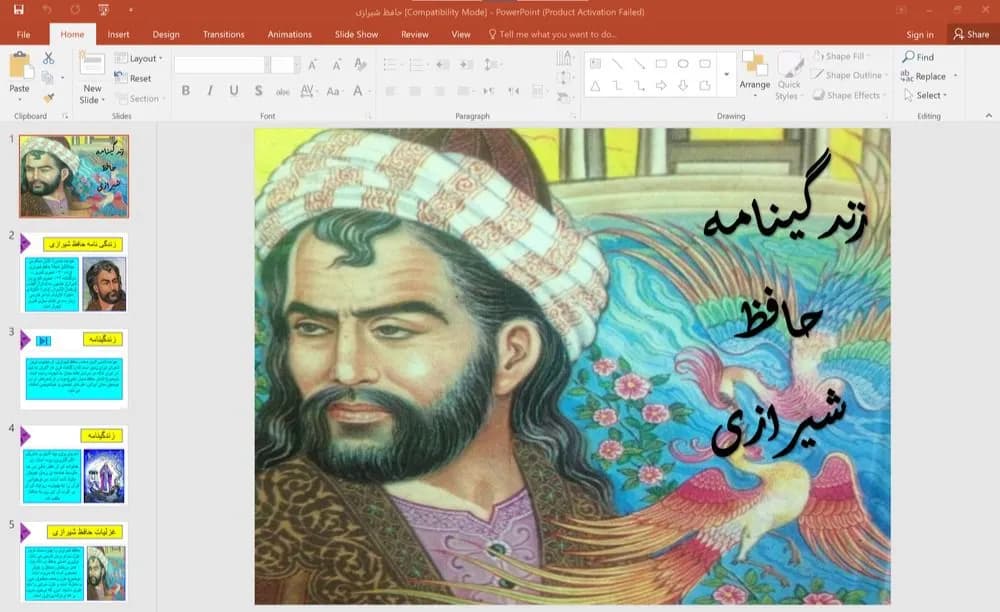1000x612 pixels.
Task: Select slide 4 thumbnail
Action: (x=74, y=465)
